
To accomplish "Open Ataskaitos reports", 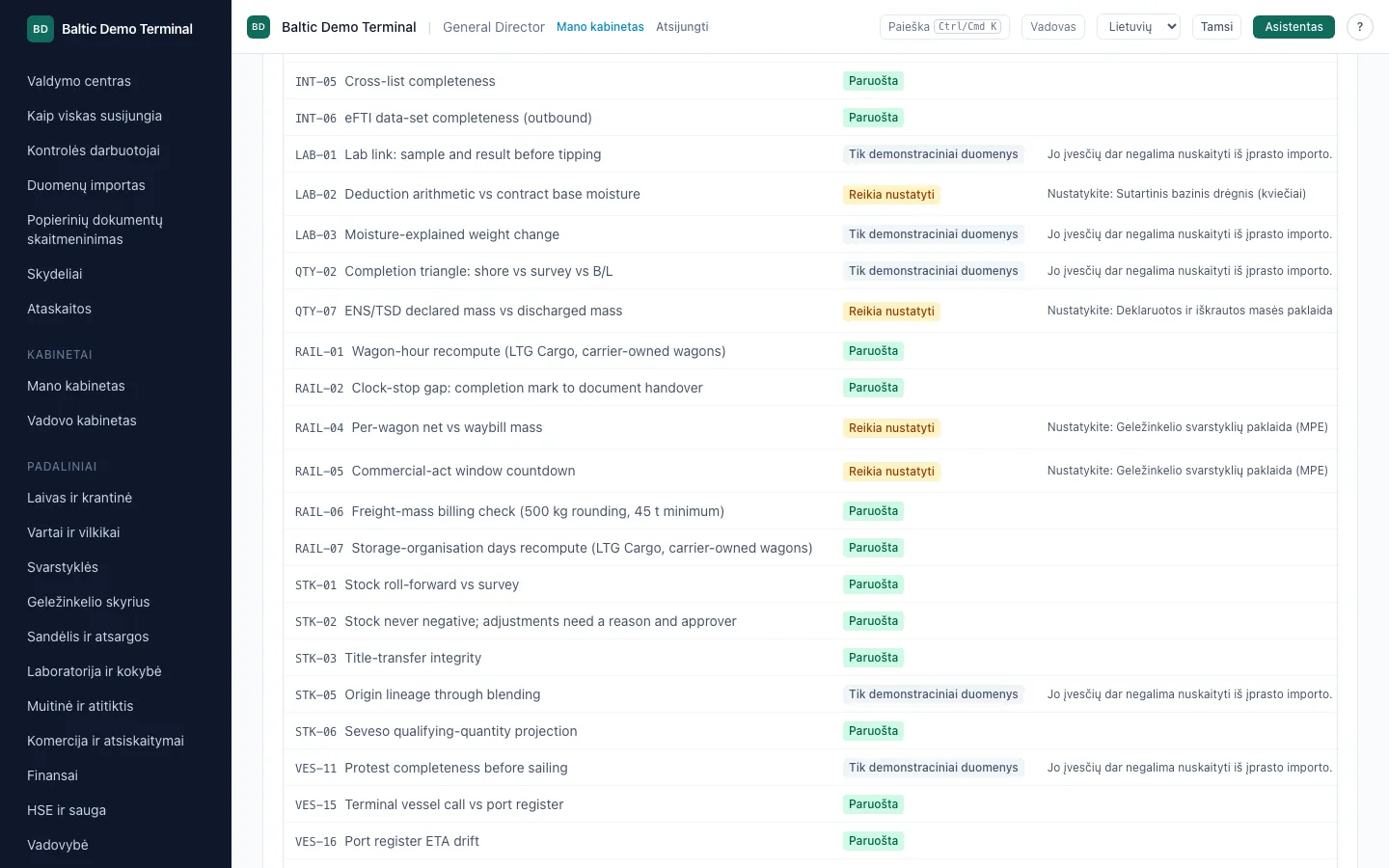I will (59, 309).
